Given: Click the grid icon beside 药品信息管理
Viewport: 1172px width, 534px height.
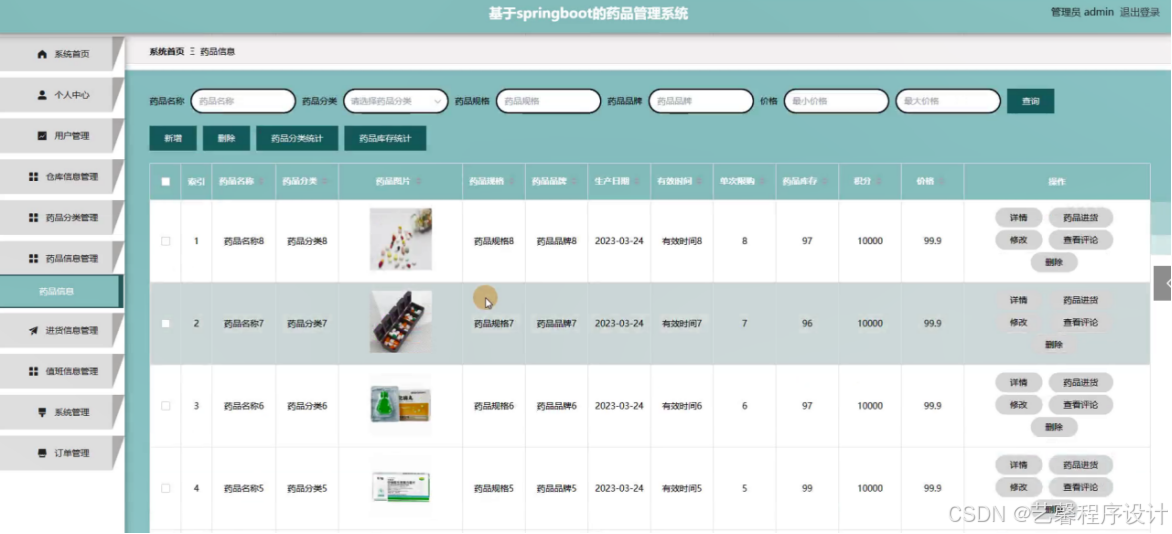Looking at the screenshot, I should (33, 259).
